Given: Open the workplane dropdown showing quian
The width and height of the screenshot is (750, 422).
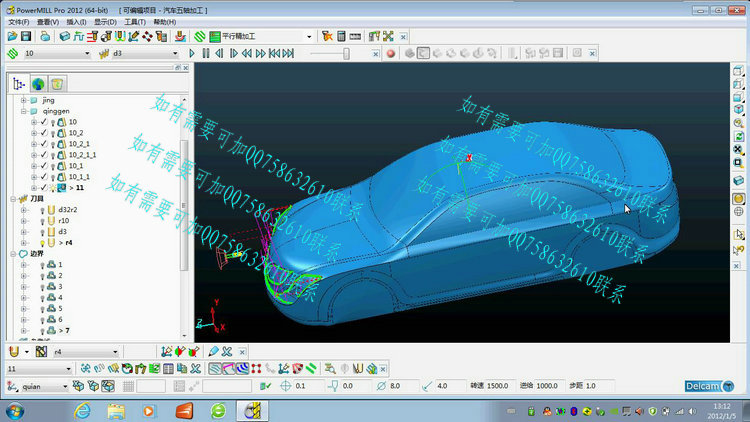Looking at the screenshot, I should (65, 387).
